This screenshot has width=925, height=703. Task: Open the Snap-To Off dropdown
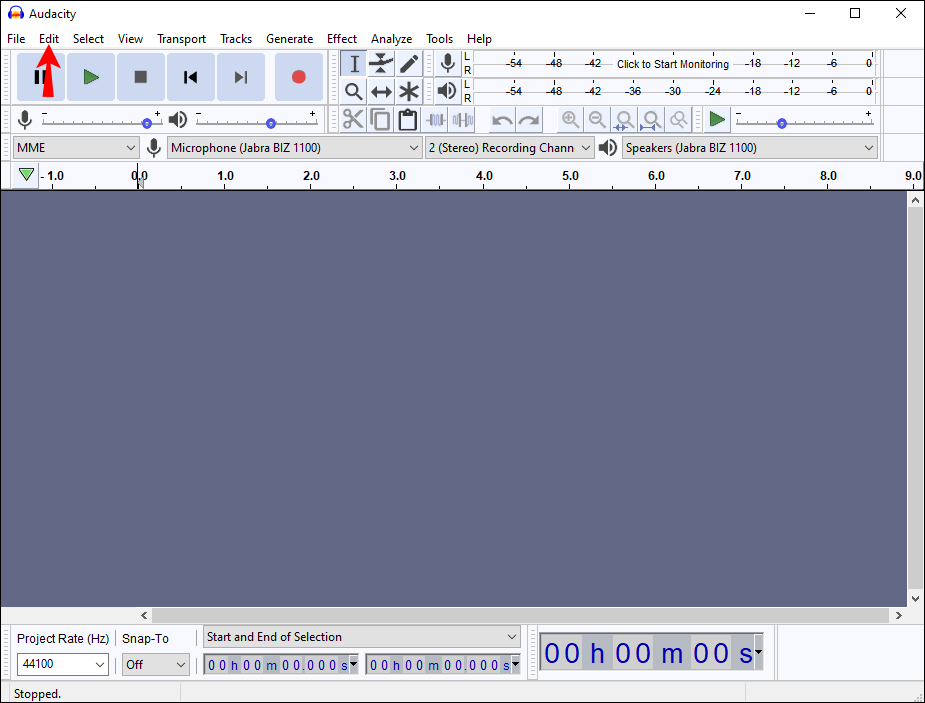tap(155, 664)
